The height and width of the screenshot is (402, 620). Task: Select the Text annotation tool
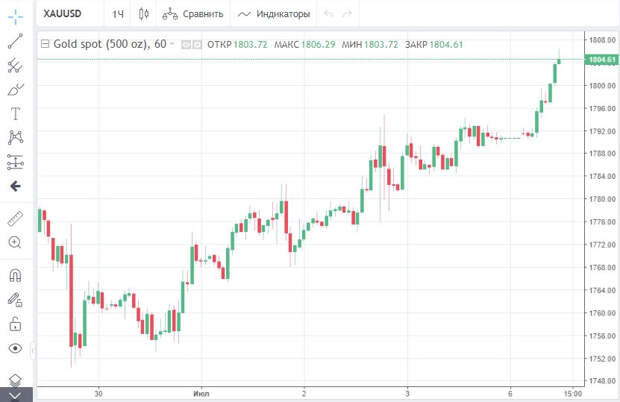tap(15, 114)
